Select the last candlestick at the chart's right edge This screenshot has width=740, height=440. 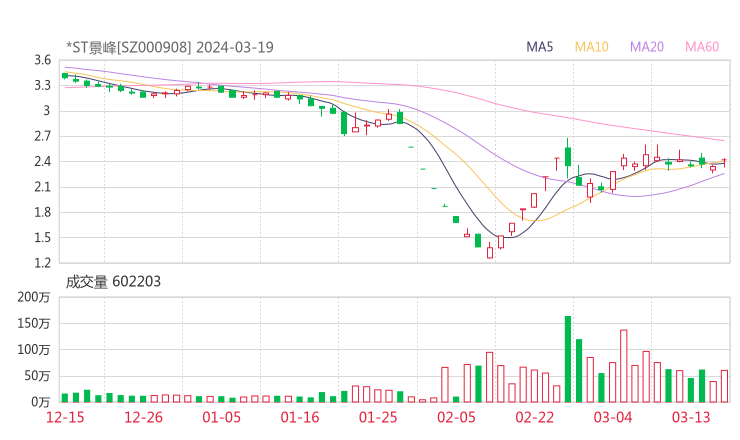pyautogui.click(x=724, y=162)
